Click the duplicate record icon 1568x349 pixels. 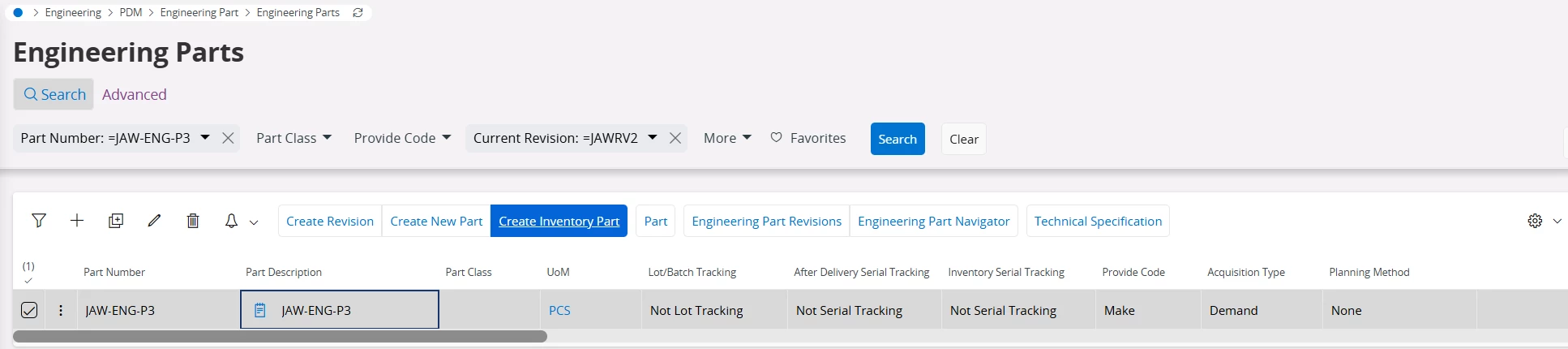tap(116, 221)
